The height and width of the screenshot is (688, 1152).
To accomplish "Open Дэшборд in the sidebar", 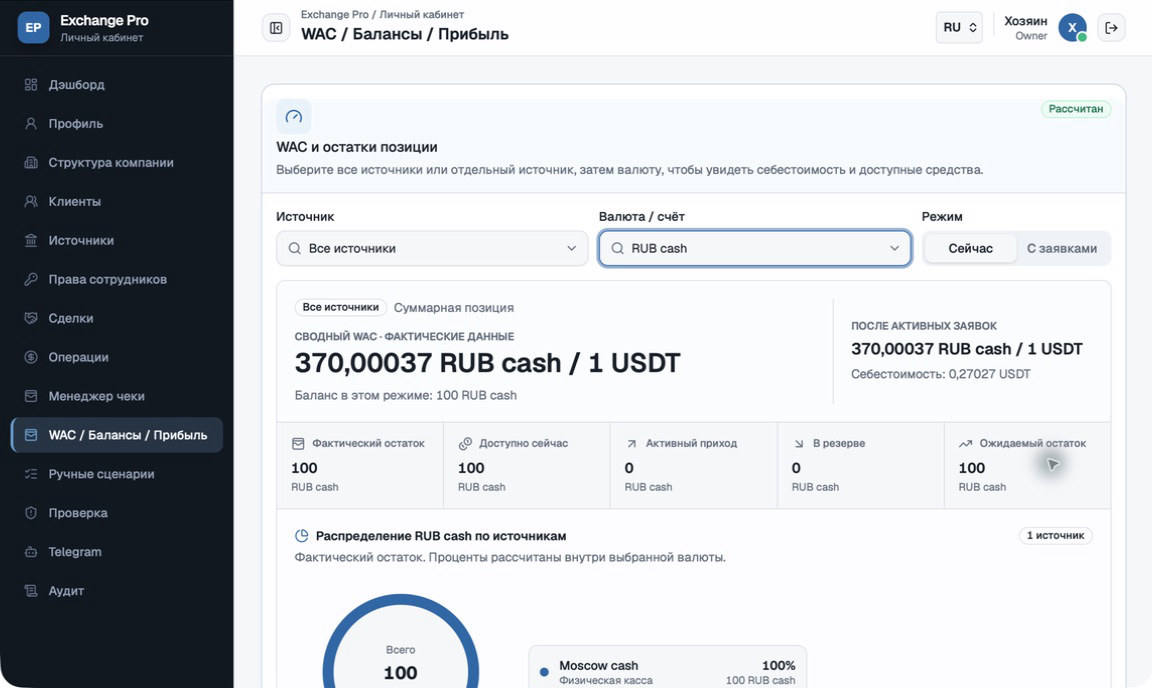I will point(116,85).
